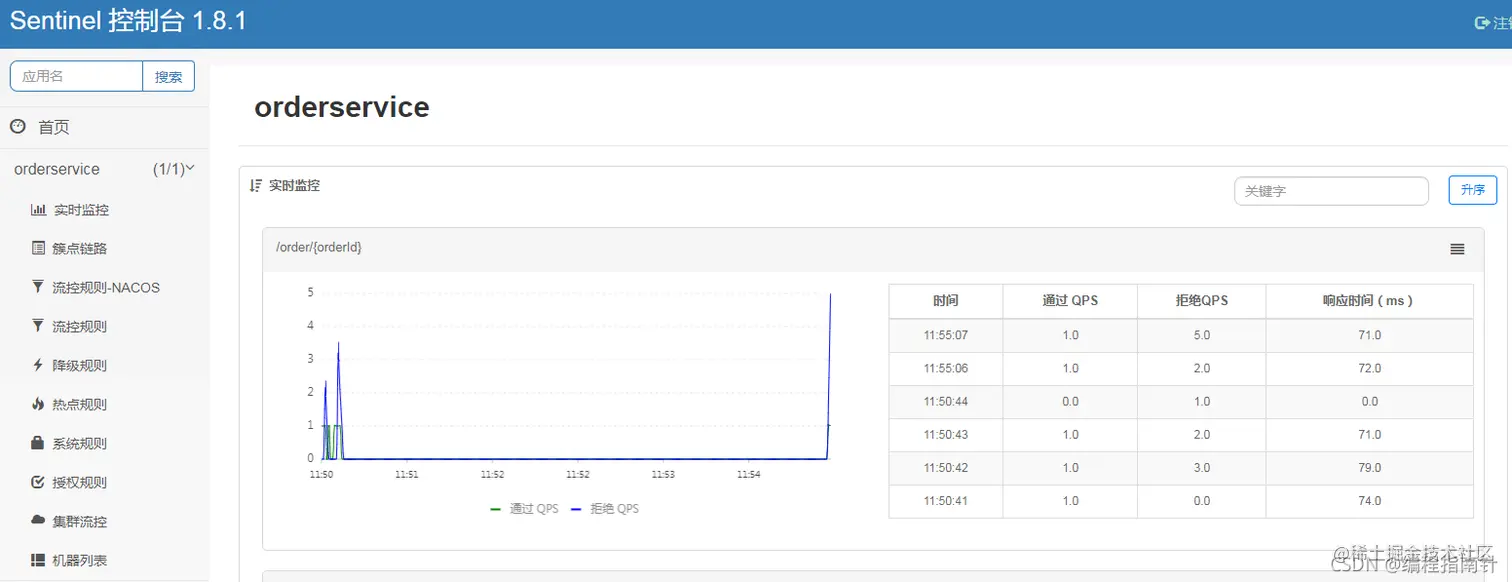Click the (1/1) instance count
The width and height of the screenshot is (1512, 582).
coord(169,169)
